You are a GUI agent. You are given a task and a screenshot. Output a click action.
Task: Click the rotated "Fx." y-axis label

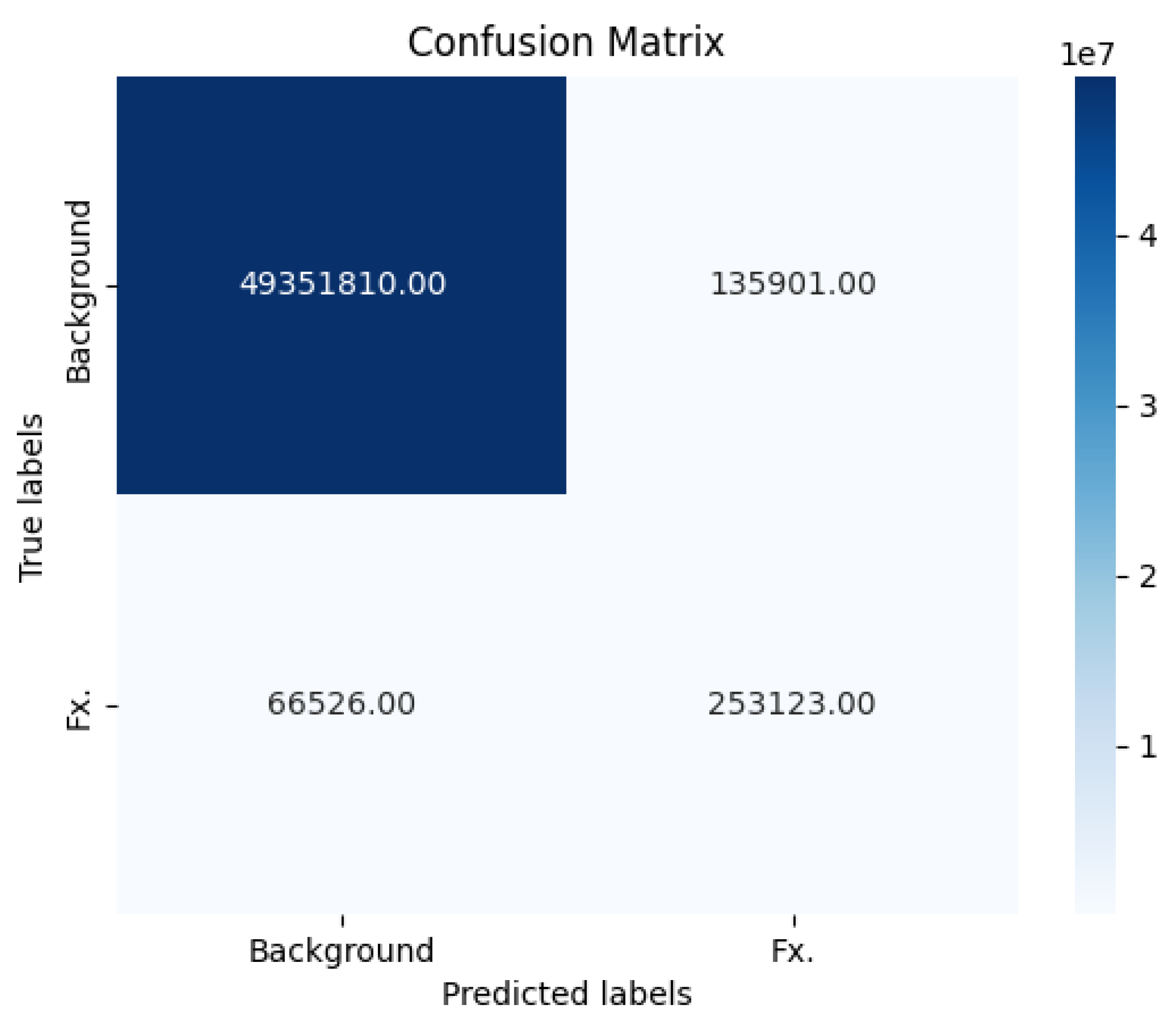tap(79, 710)
